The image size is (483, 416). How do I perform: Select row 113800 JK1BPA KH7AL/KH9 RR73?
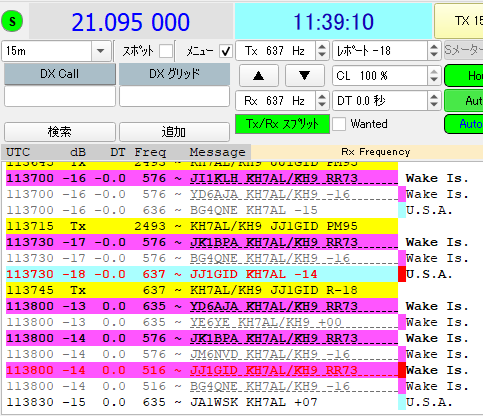(x=202, y=338)
